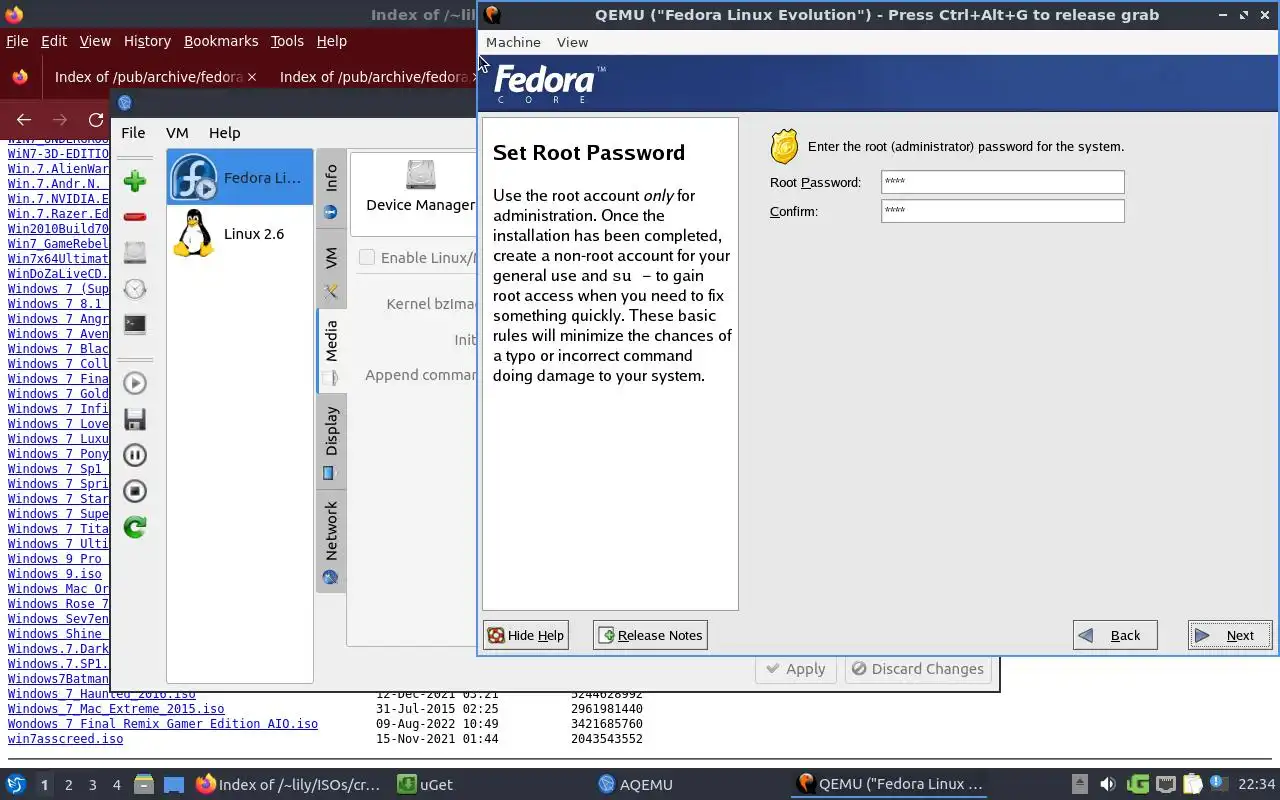Screen dimensions: 1280x800
Task: Click the network monitor icon in the system tray
Action: tap(1165, 784)
